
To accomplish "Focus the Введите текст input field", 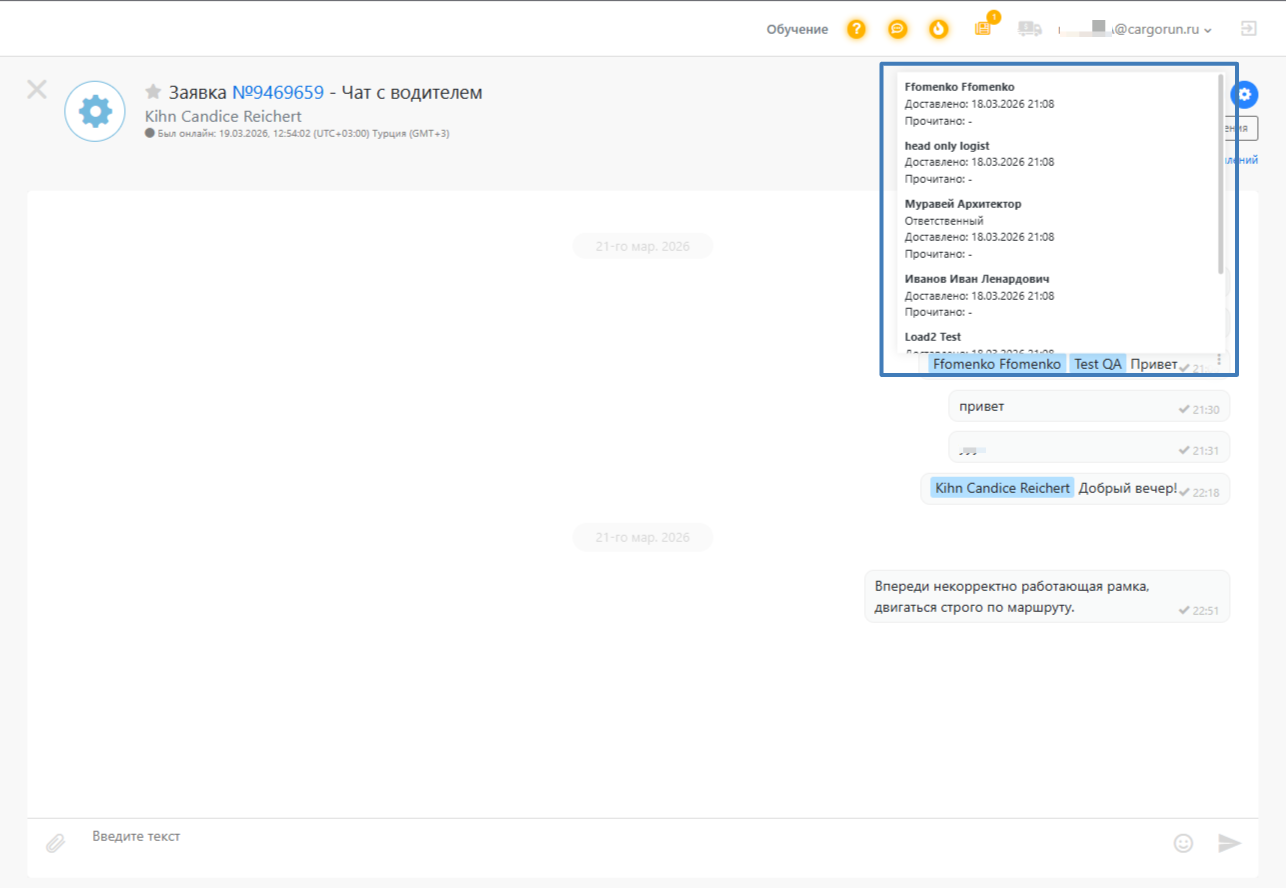I will tap(620, 836).
